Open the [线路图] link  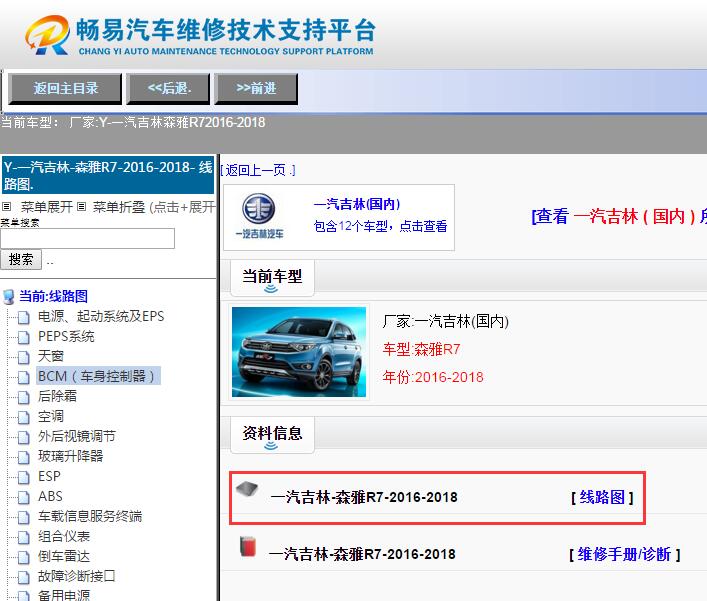pos(602,497)
